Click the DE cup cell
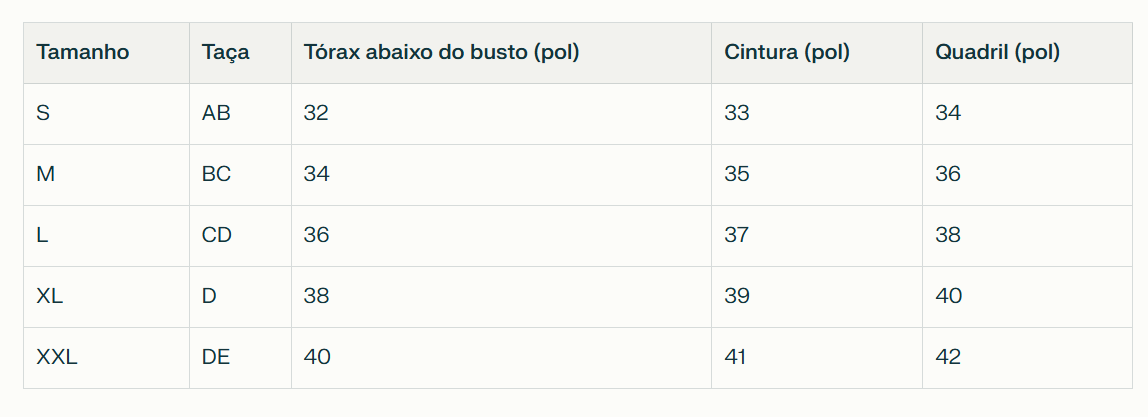 (x=216, y=357)
